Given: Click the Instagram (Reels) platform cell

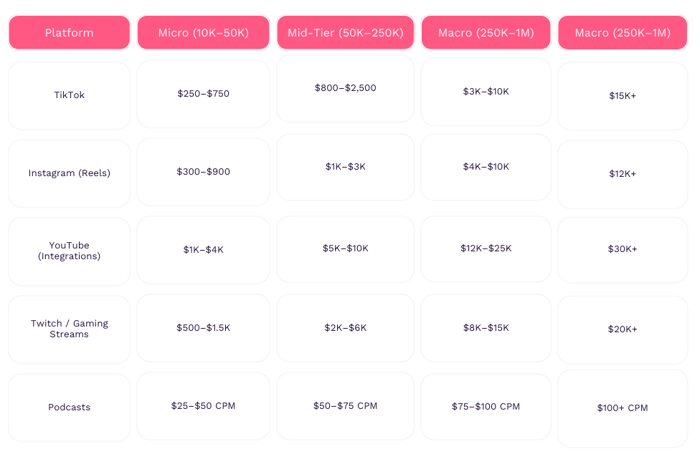Looking at the screenshot, I should click(x=69, y=173).
